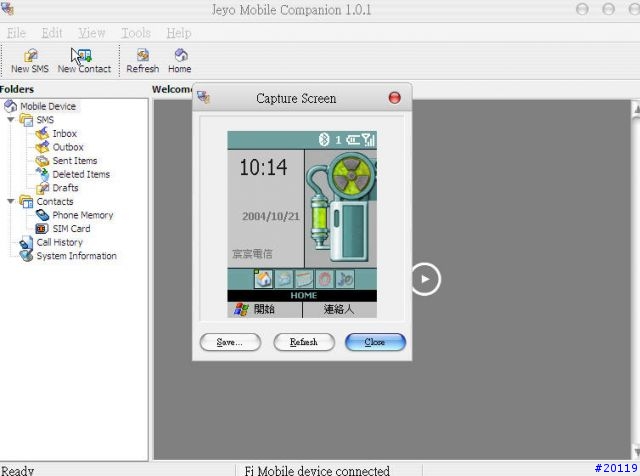Open the Drafts icon
Viewport: 640px width, 476px height.
pos(42,188)
